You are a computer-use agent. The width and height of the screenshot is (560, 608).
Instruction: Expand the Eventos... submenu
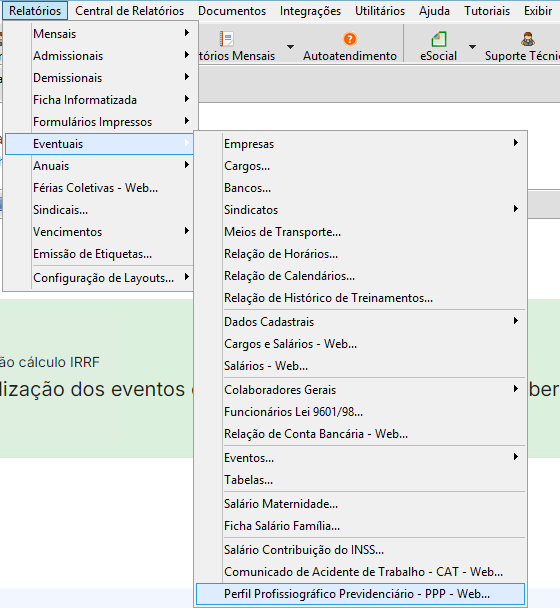[x=360, y=458]
